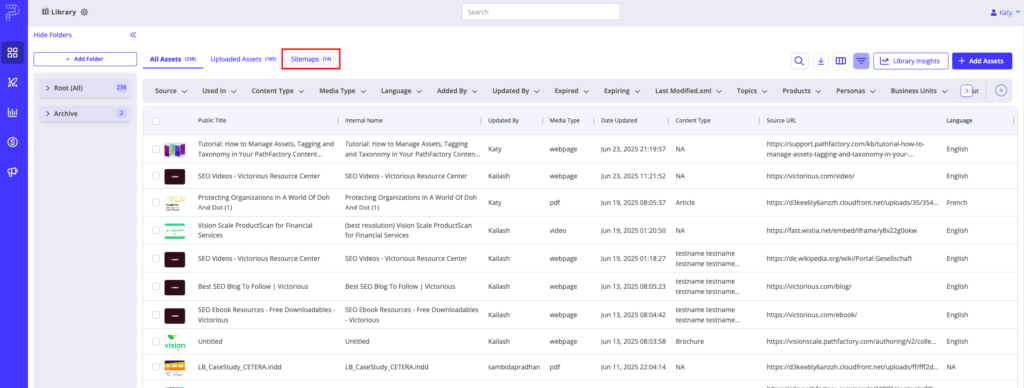Open the https://victorious.com/ebook/ source URL
Image resolution: width=1024 pixels, height=388 pixels.
click(811, 314)
